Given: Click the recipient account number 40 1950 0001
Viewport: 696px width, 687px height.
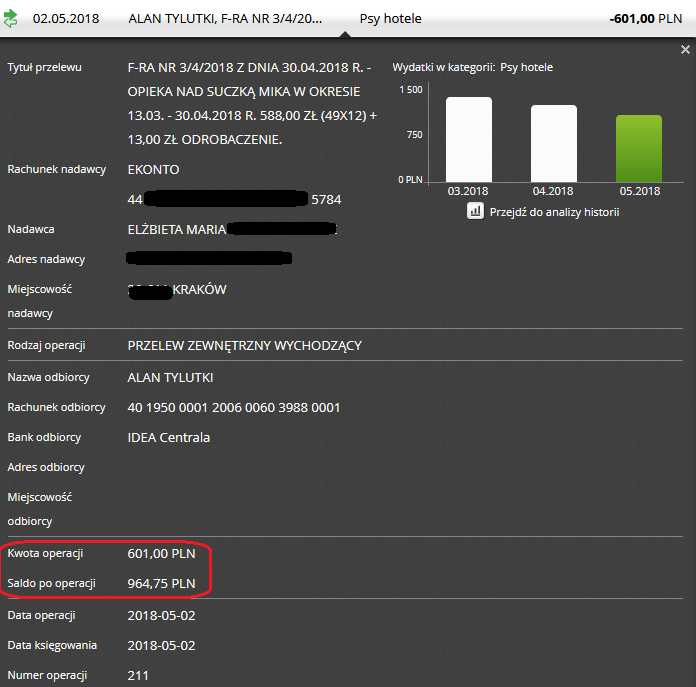Looking at the screenshot, I should pos(234,407).
